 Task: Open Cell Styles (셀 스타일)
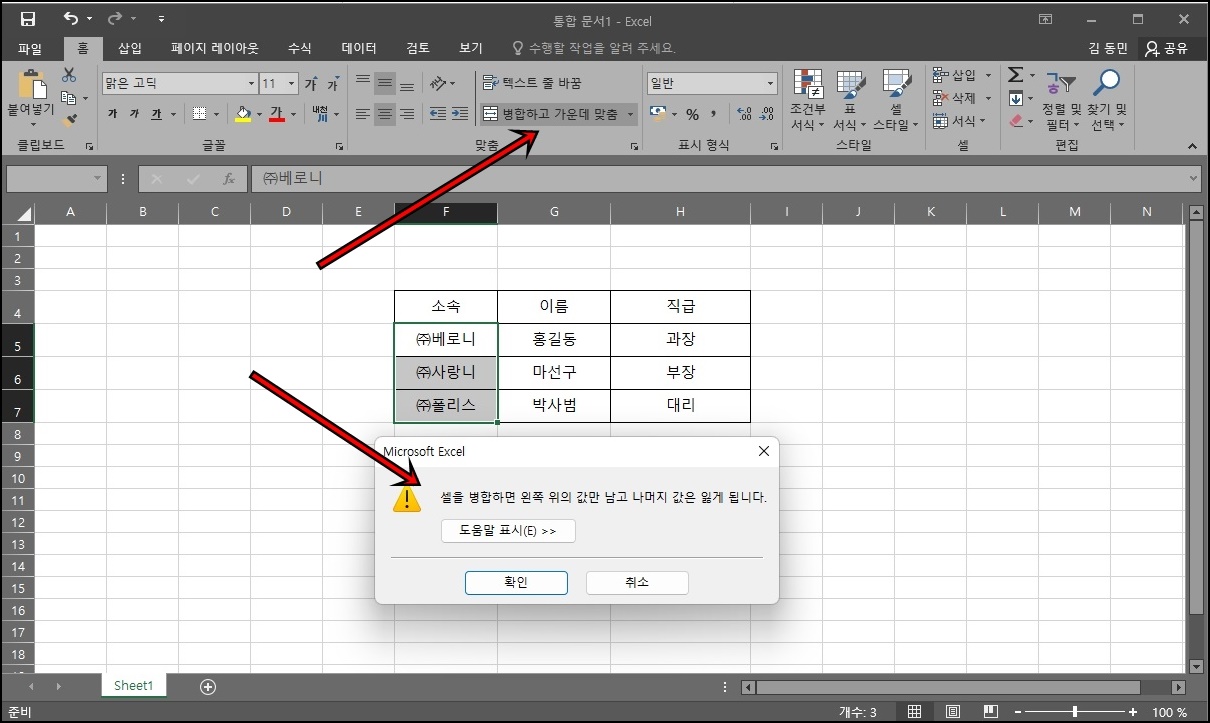pos(895,100)
